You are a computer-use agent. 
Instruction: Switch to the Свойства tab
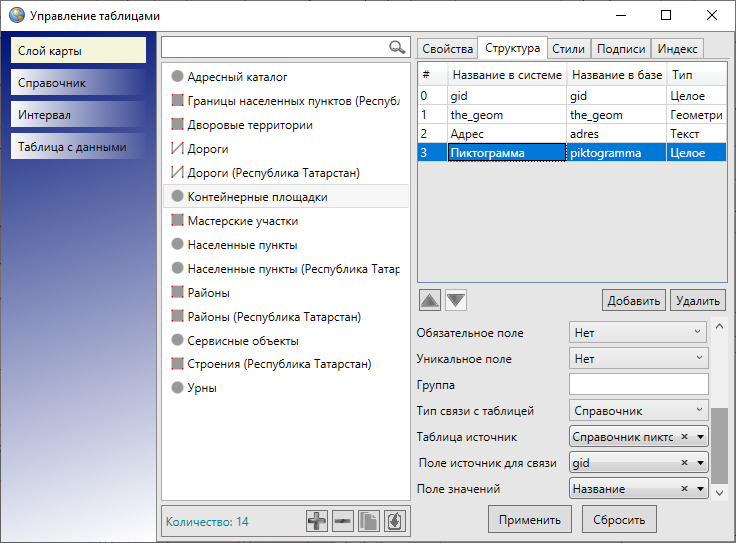[x=447, y=49]
